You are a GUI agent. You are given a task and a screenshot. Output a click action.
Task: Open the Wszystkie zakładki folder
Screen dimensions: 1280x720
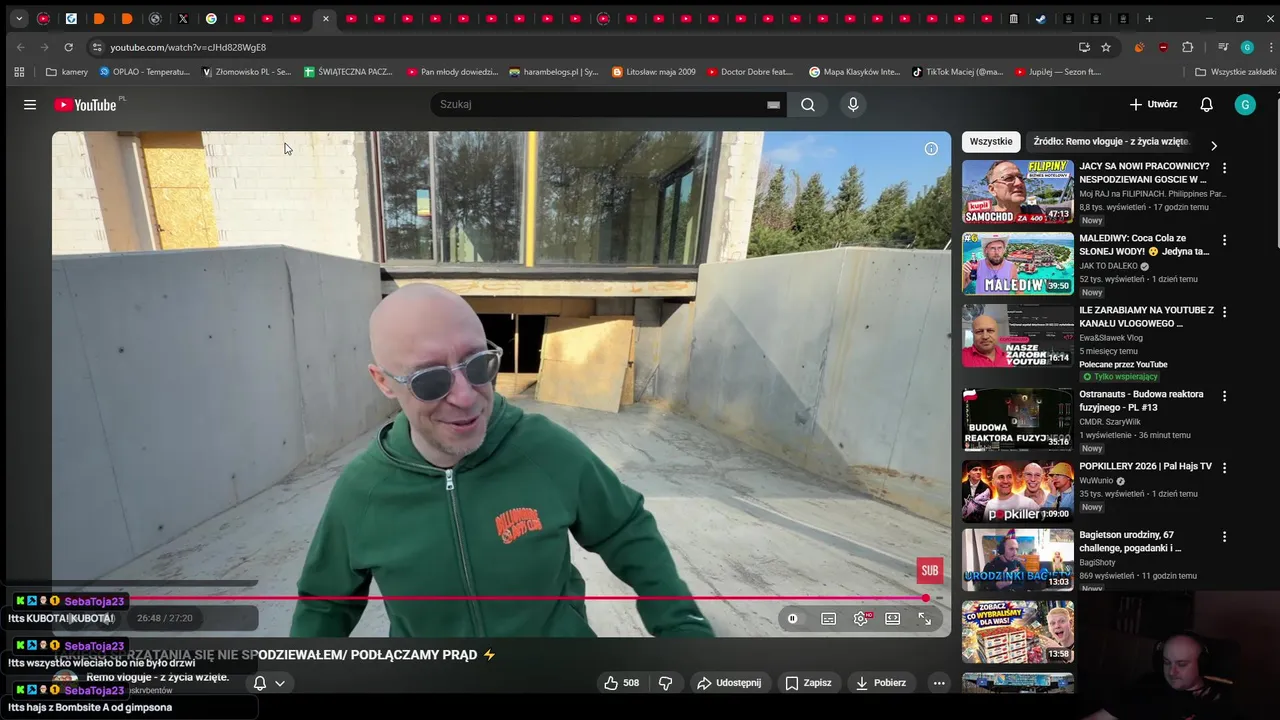tap(1236, 72)
